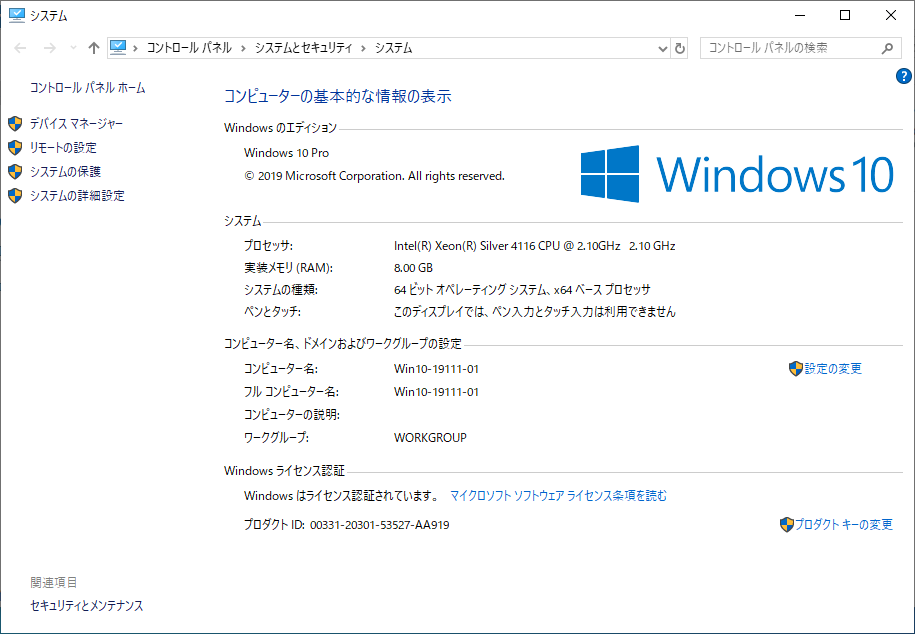The width and height of the screenshot is (915, 634).
Task: Open システムの保護 link
Action: [65, 172]
